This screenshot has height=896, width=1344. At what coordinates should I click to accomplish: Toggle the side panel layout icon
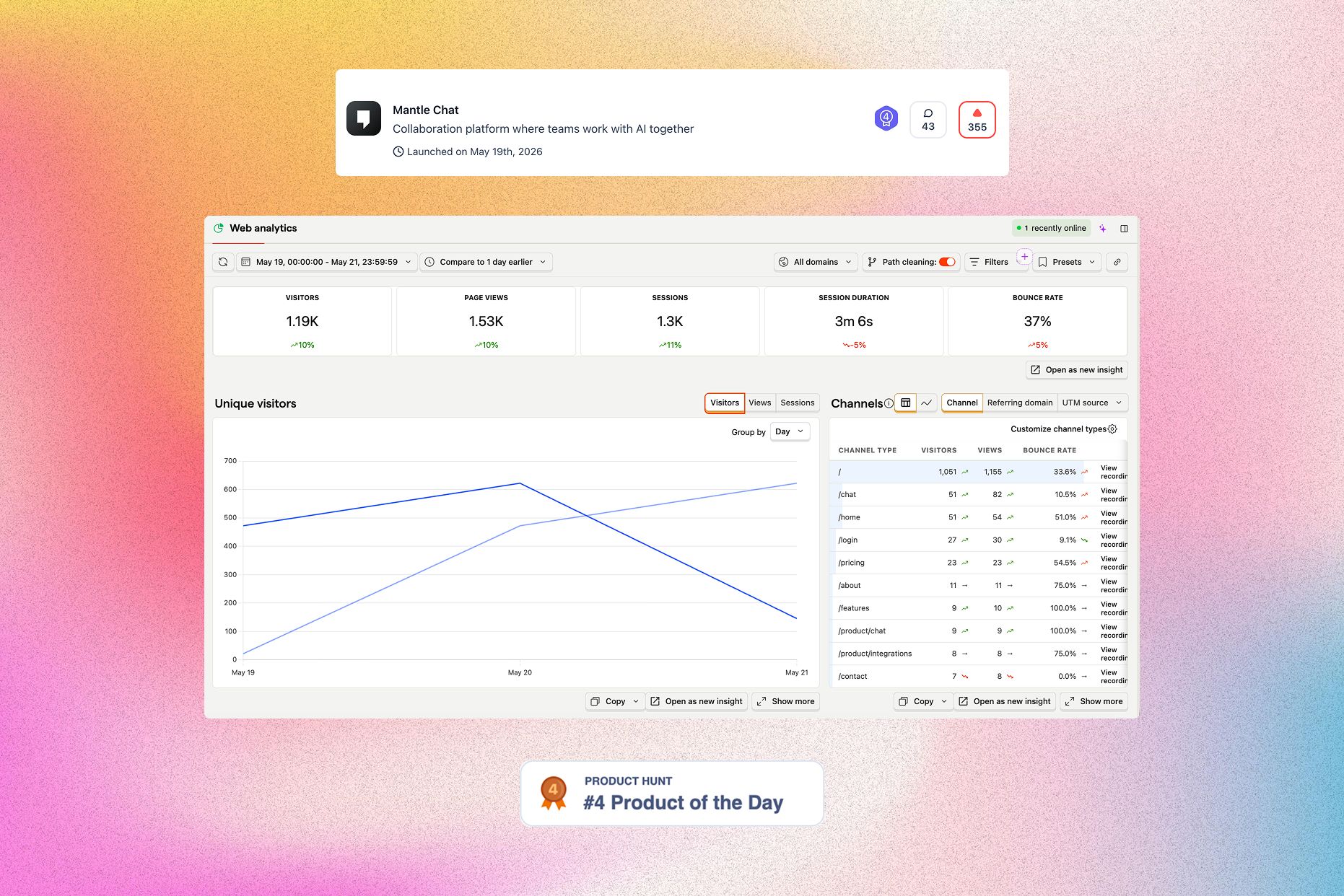pyautogui.click(x=1124, y=228)
